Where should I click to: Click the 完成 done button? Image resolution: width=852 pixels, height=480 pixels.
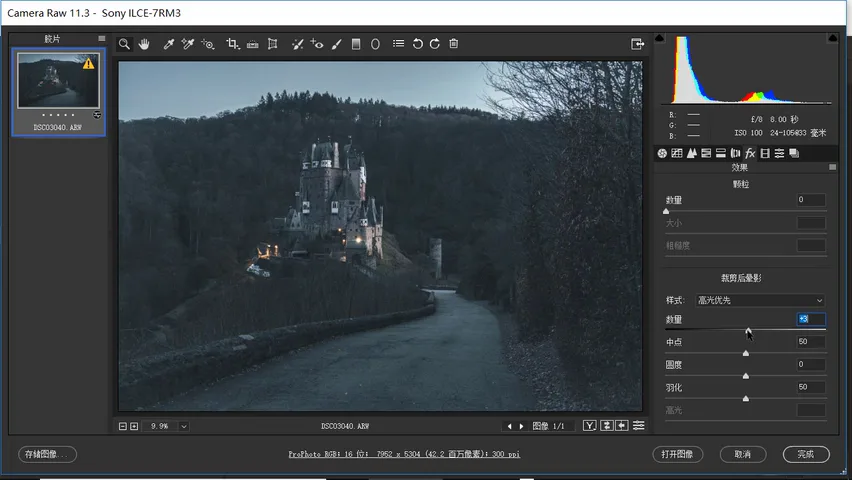tap(806, 454)
